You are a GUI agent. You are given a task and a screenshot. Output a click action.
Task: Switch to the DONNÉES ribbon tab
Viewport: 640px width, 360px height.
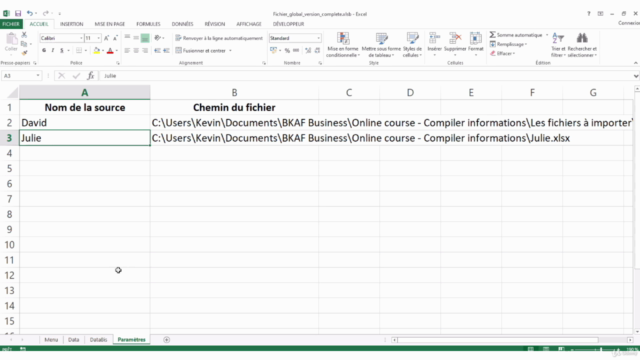[182, 24]
